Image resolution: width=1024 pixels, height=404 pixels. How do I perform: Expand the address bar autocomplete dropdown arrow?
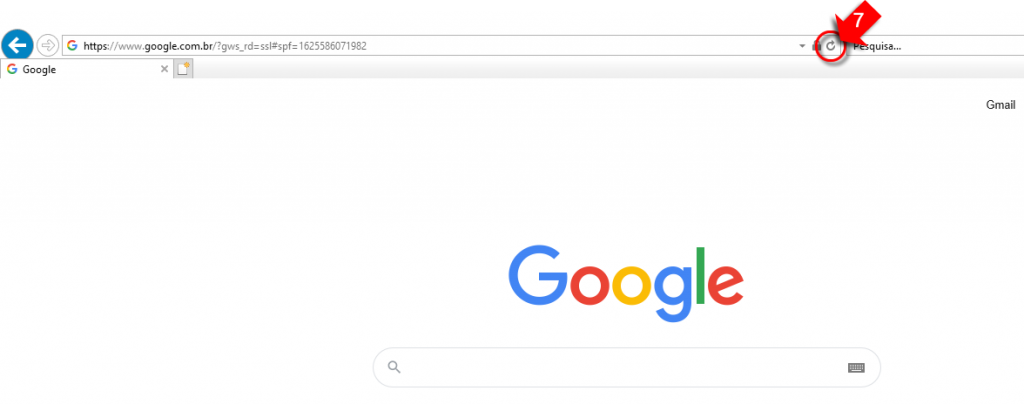coord(802,46)
